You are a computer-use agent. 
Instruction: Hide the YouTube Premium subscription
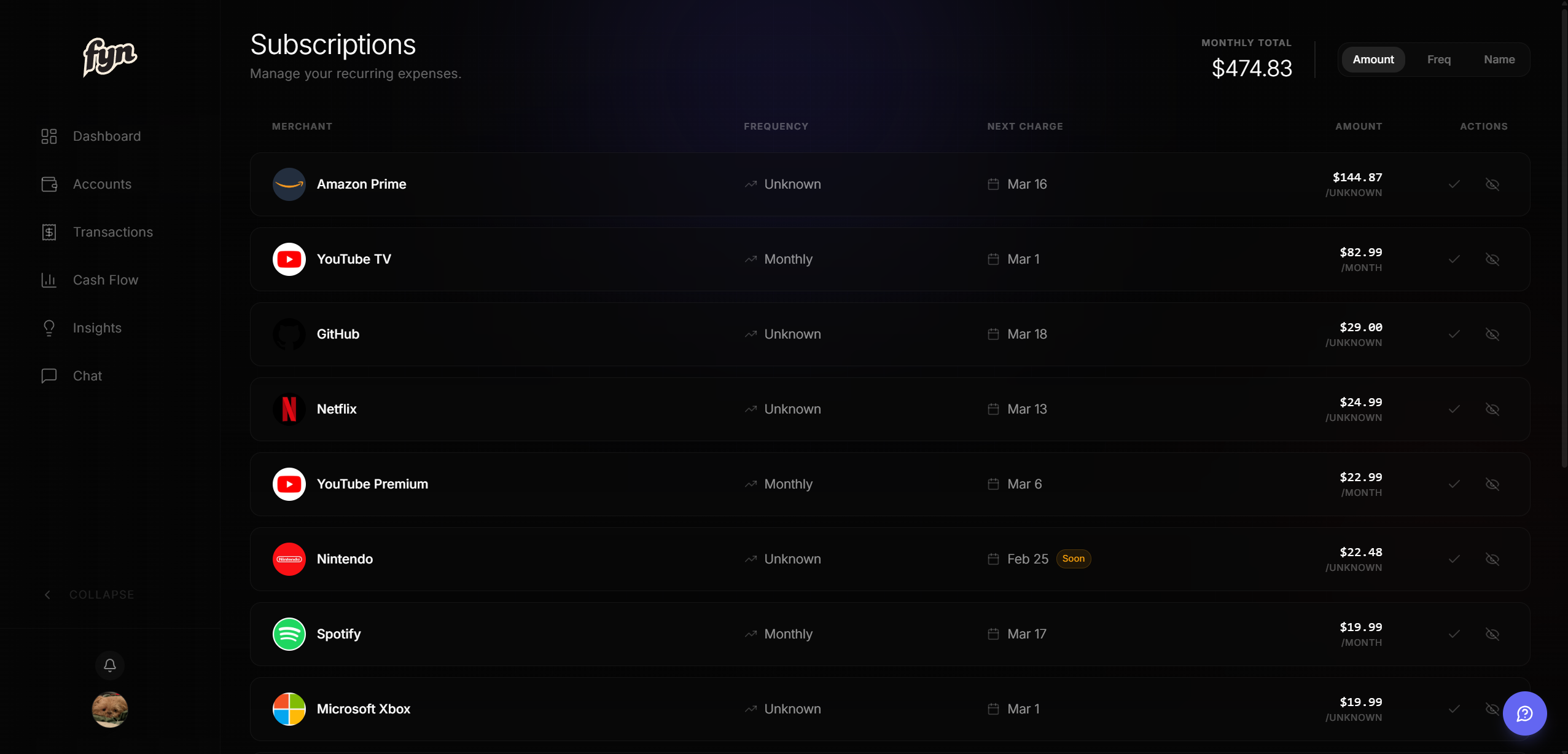coord(1492,484)
